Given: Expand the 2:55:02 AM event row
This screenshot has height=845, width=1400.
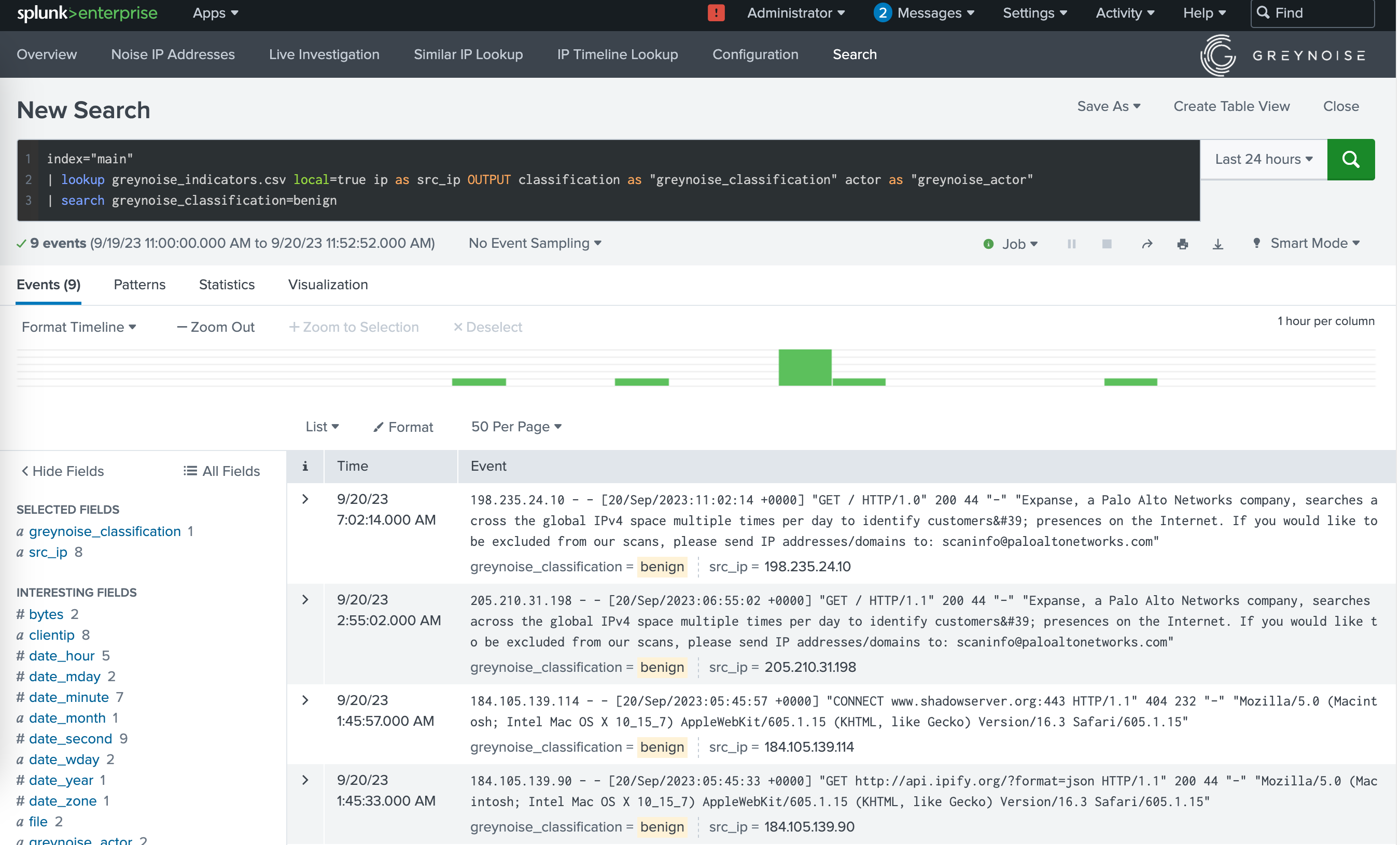Looking at the screenshot, I should [x=305, y=600].
